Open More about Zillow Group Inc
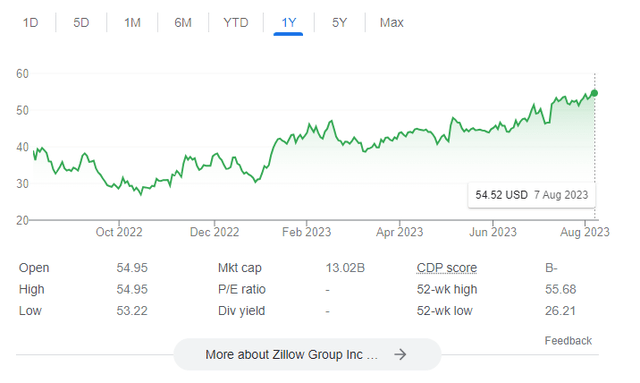Image resolution: width=640 pixels, height=383 pixels. [x=307, y=354]
